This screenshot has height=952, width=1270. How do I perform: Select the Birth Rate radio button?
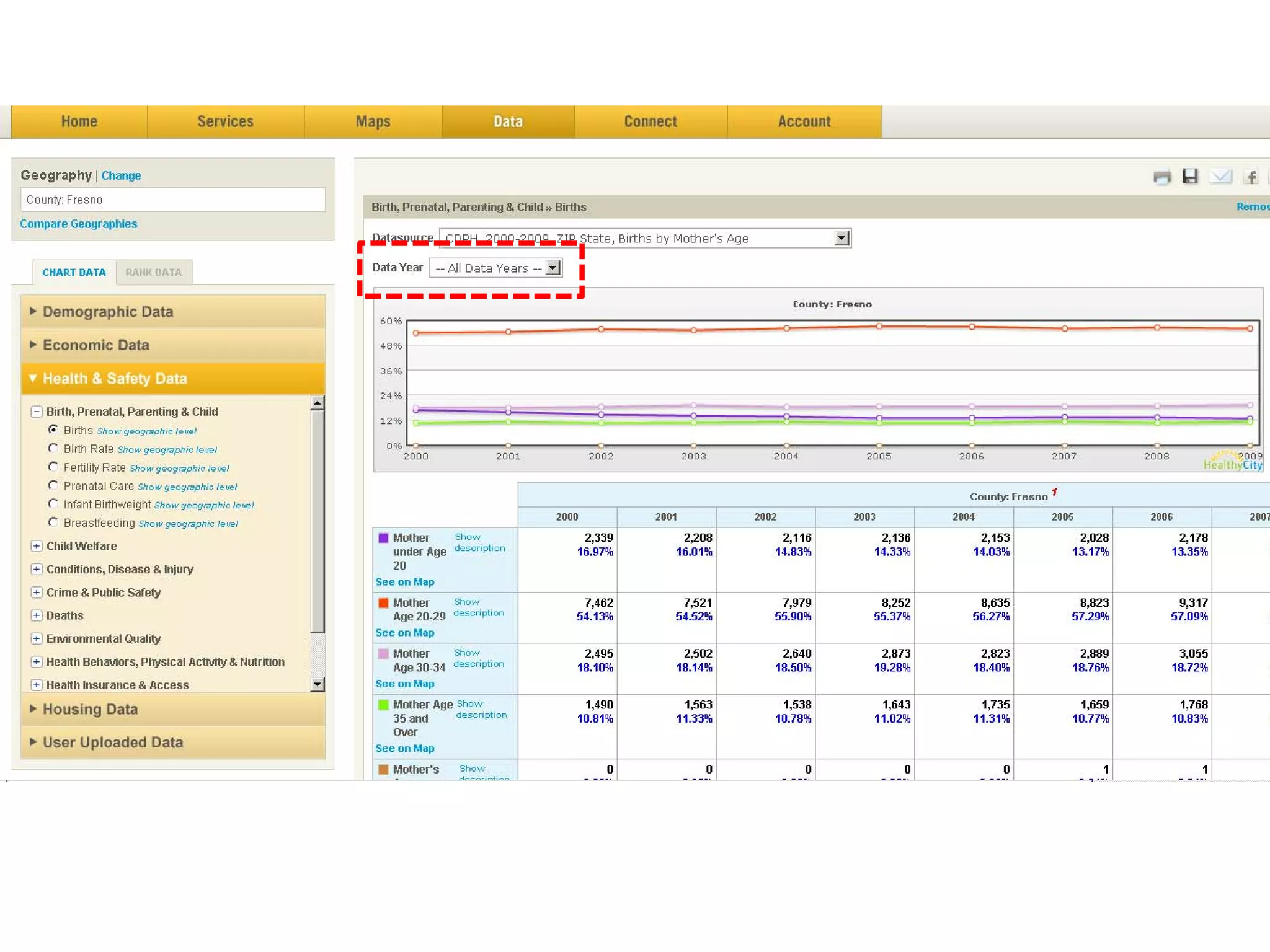pyautogui.click(x=53, y=448)
